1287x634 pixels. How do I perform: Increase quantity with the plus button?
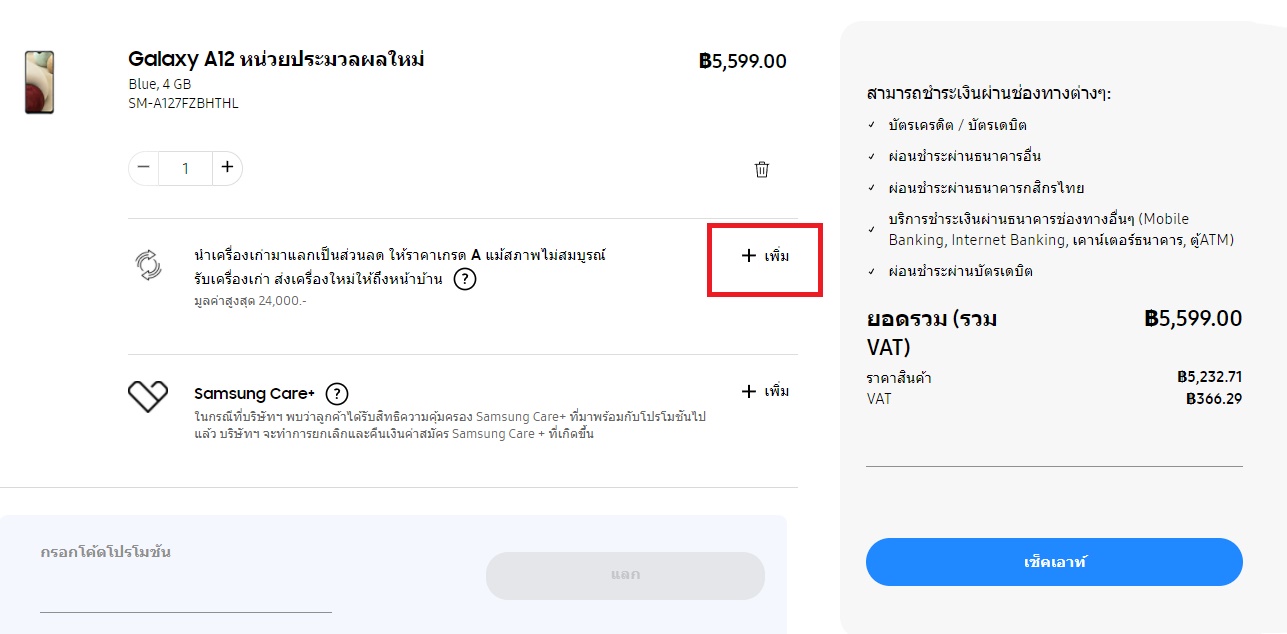tap(227, 167)
